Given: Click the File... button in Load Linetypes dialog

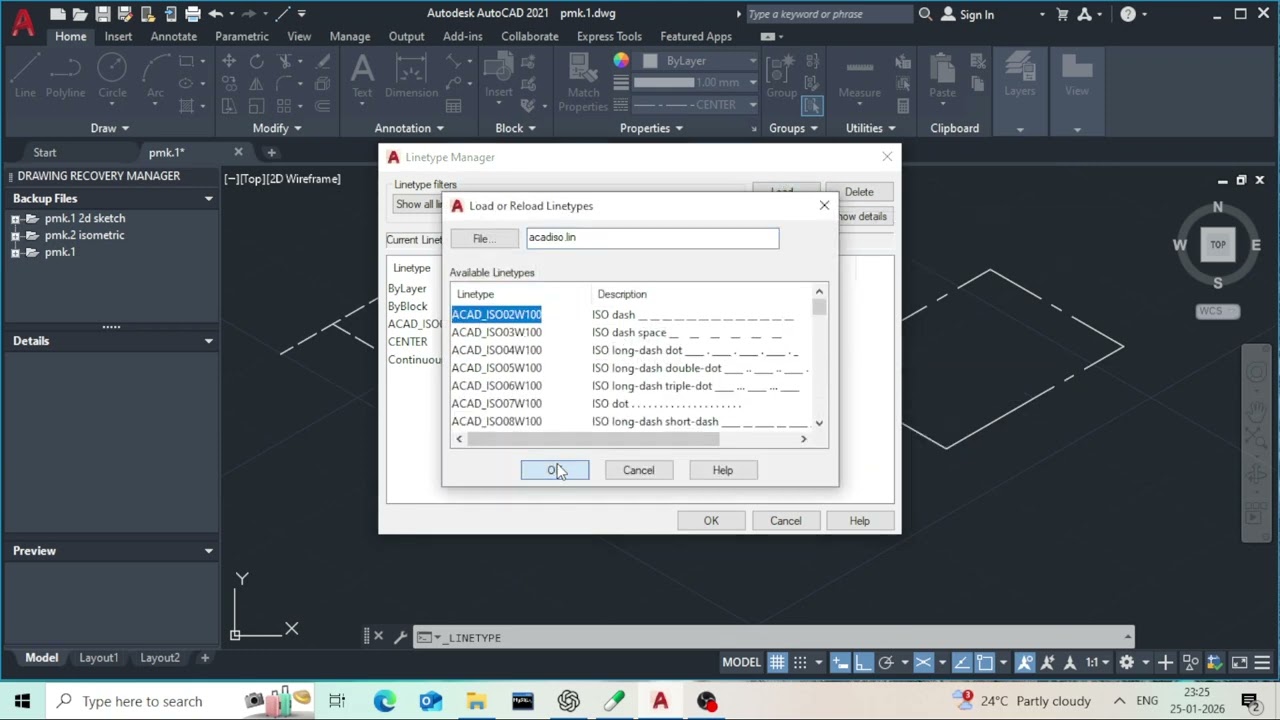Looking at the screenshot, I should (x=483, y=239).
